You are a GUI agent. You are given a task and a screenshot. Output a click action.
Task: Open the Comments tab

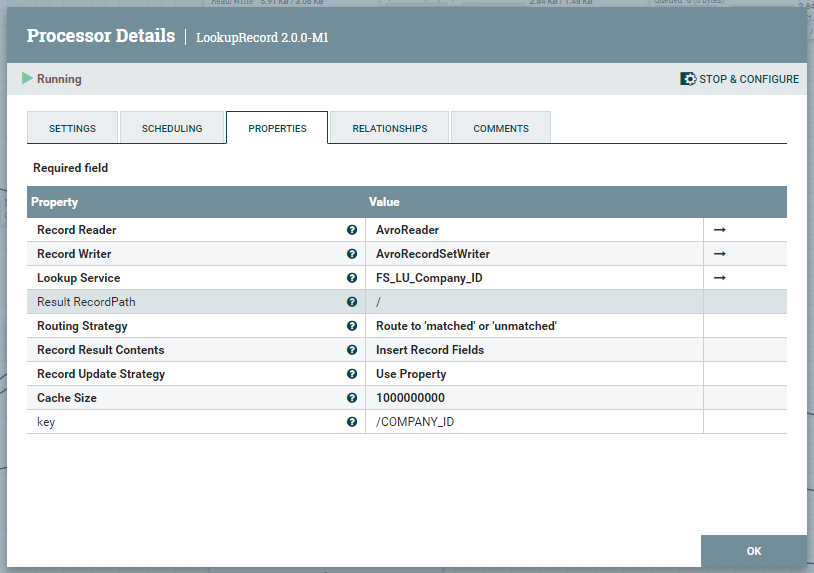tap(501, 128)
